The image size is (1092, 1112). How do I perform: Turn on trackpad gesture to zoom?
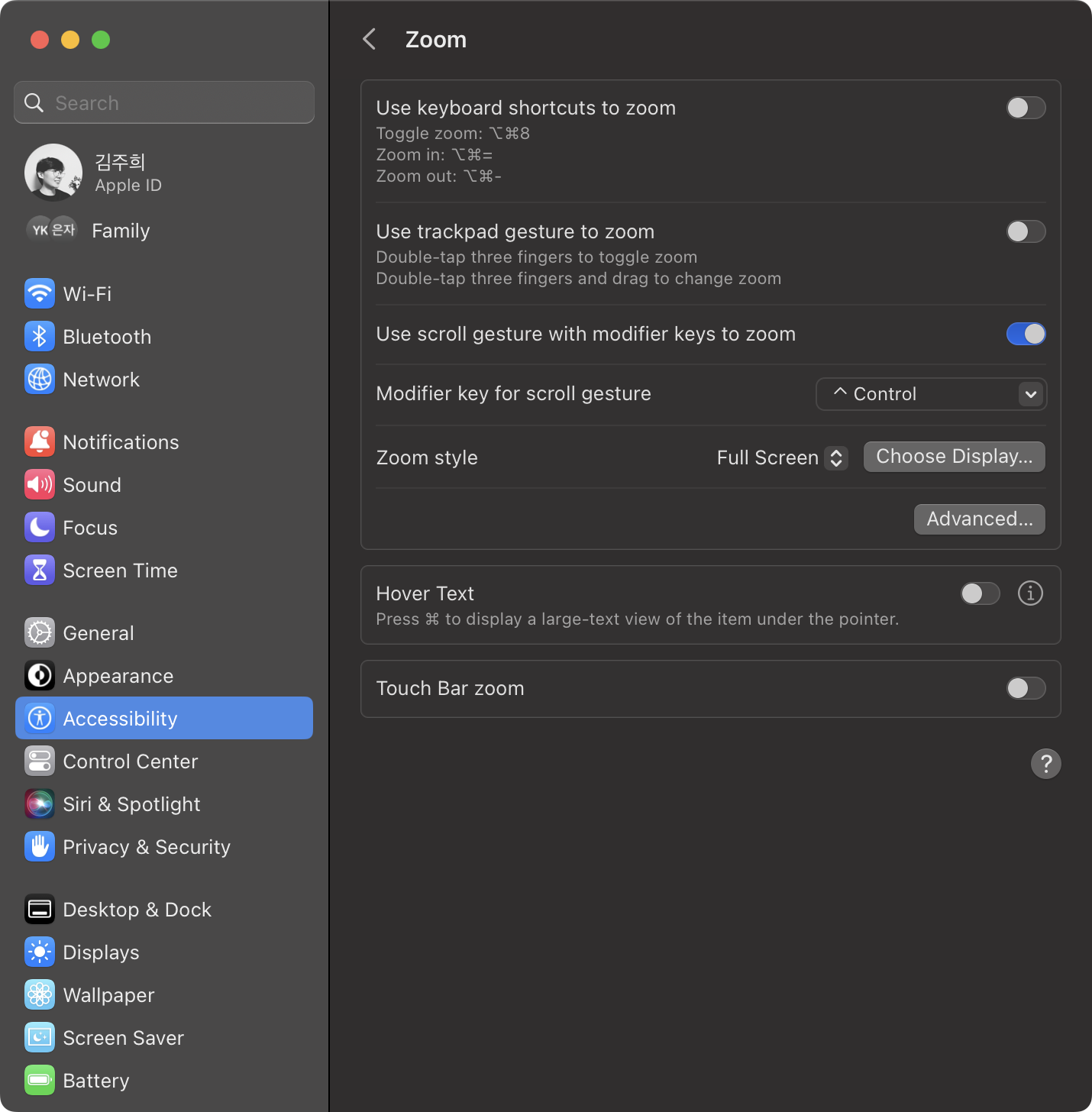pyautogui.click(x=1026, y=231)
